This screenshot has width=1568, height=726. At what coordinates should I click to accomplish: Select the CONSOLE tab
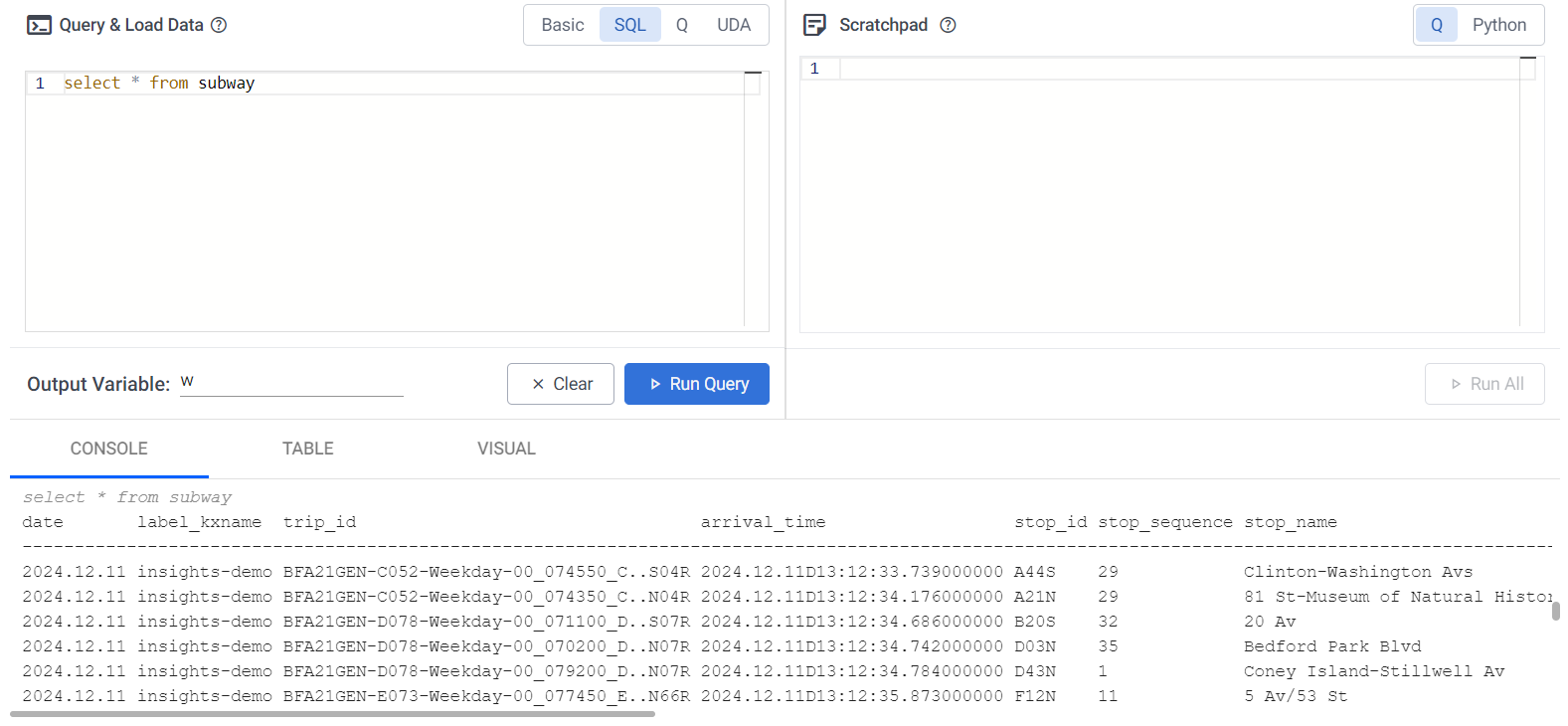point(108,449)
